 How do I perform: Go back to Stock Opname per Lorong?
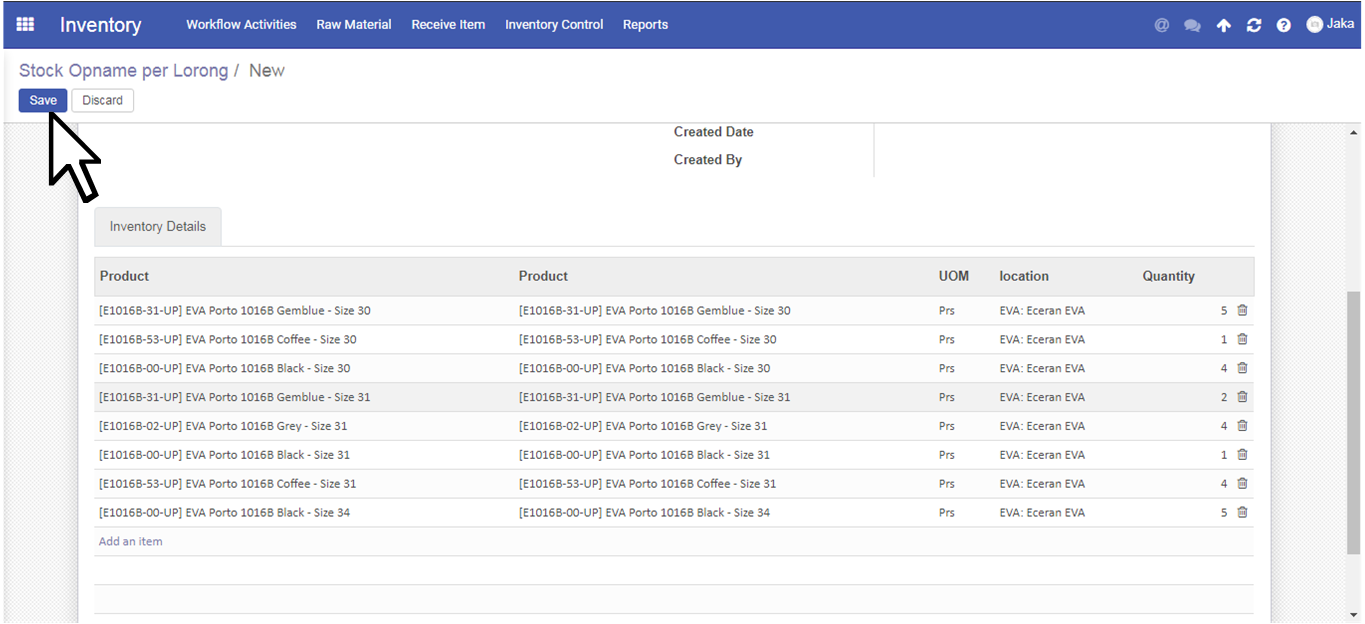[123, 71]
